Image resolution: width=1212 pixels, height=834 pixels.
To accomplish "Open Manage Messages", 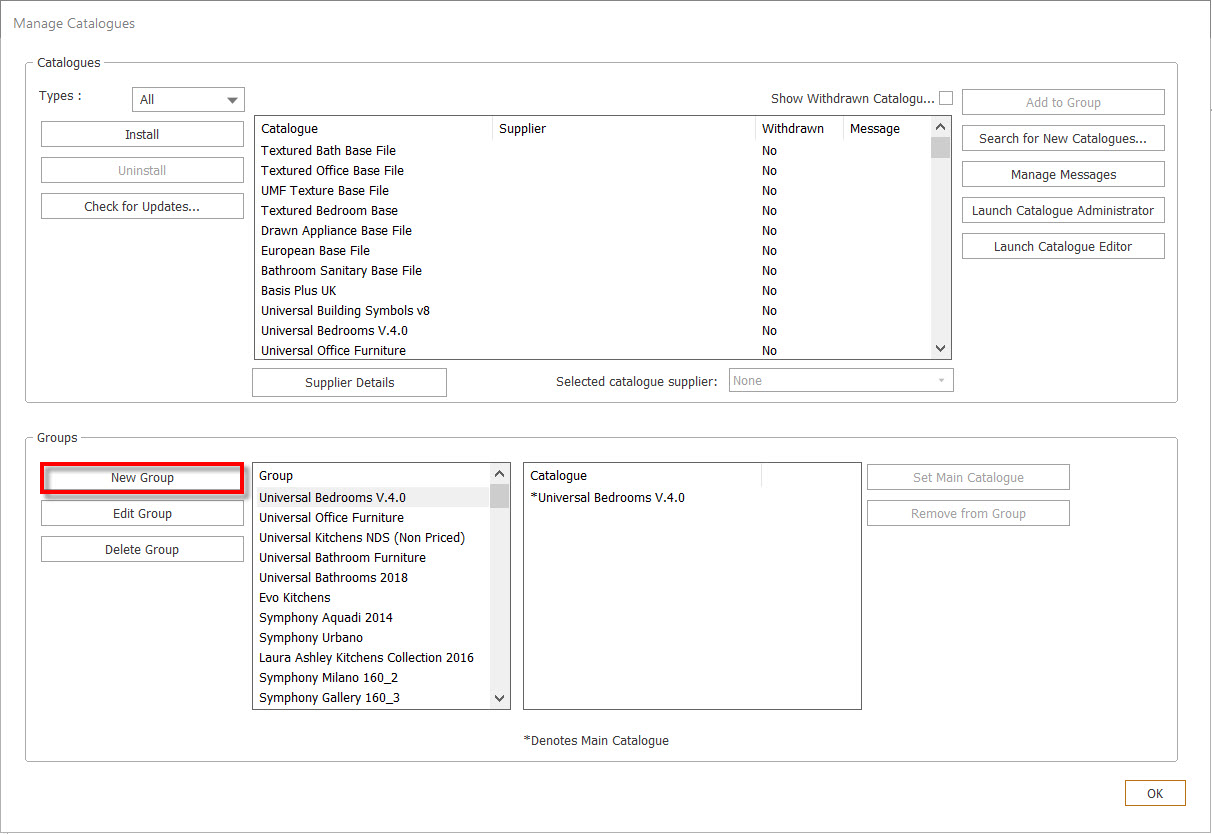I will (x=1063, y=175).
